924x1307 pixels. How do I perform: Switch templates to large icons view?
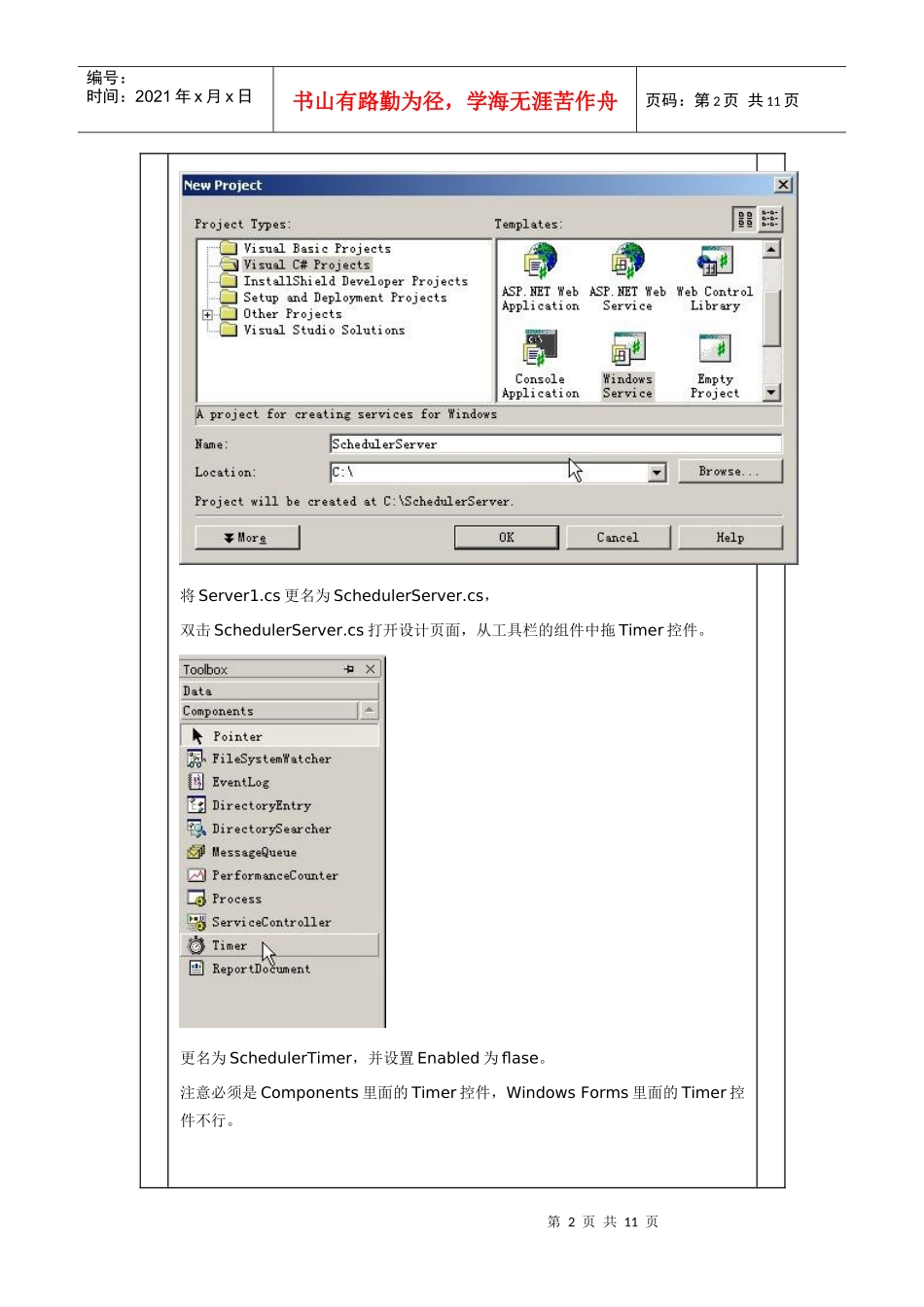coord(745,220)
